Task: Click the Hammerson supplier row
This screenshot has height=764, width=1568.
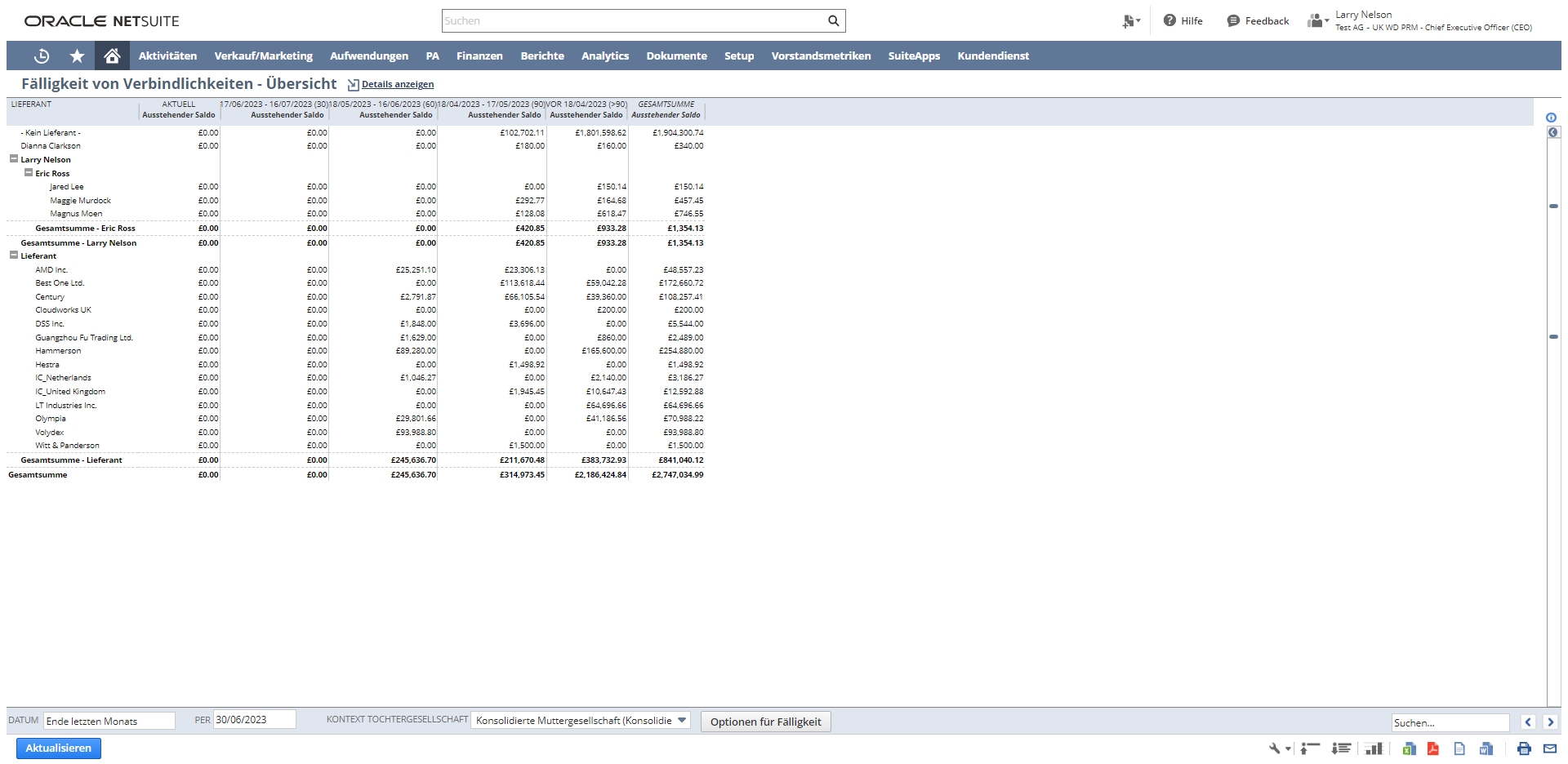Action: (58, 351)
